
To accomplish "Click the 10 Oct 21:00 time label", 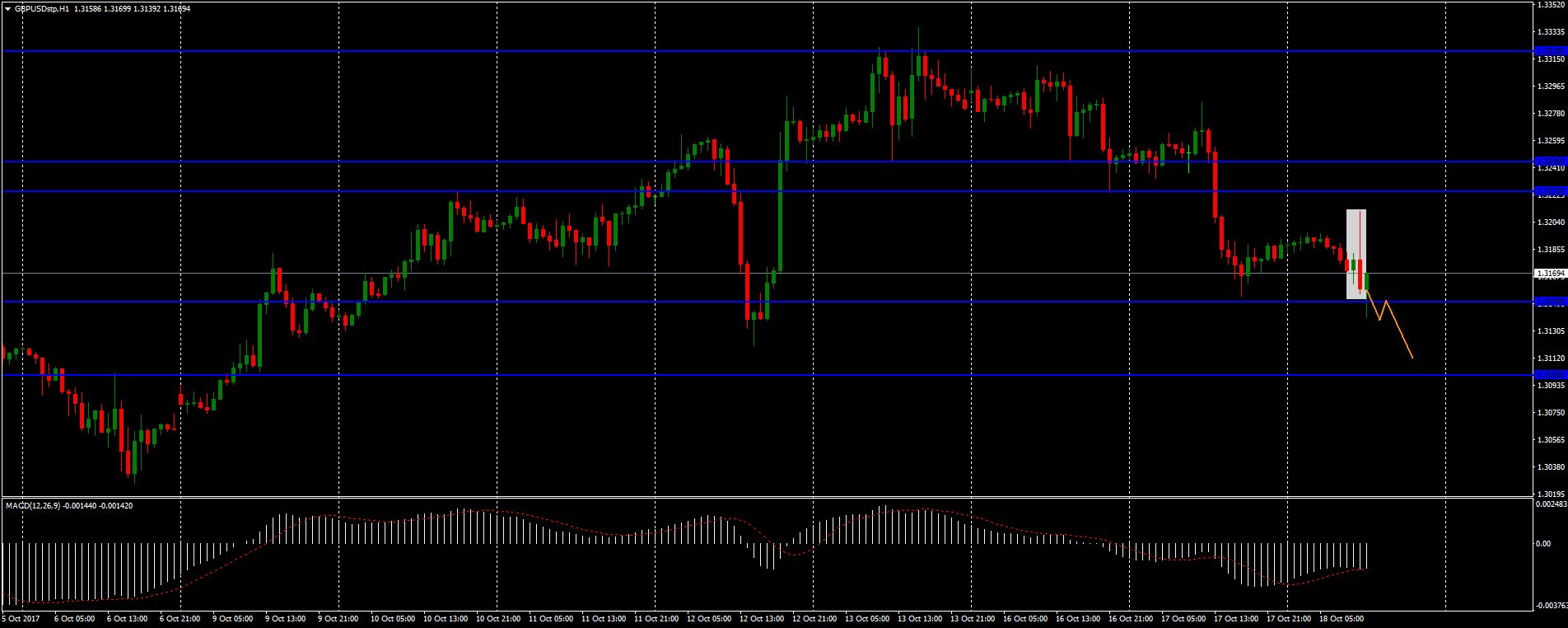I will [498, 618].
